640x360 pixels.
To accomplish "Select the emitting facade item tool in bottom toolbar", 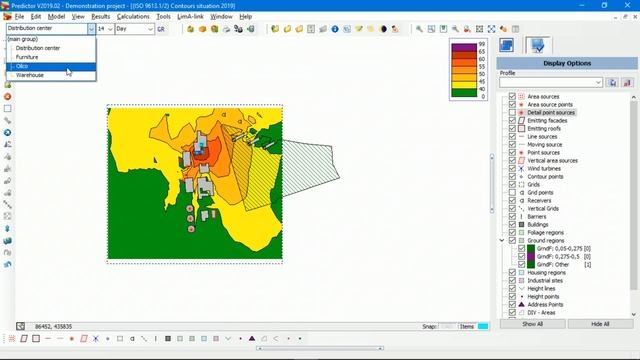I will click(x=24, y=338).
